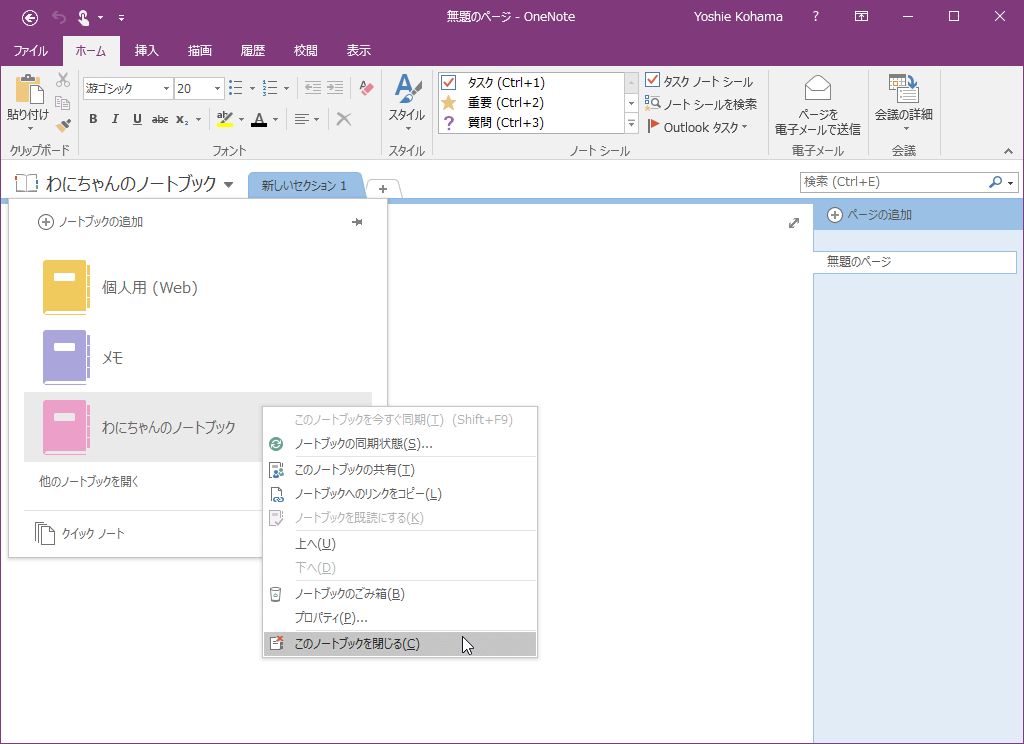Expand page to full view arrow
Screen dimensions: 1024x744
(793, 223)
